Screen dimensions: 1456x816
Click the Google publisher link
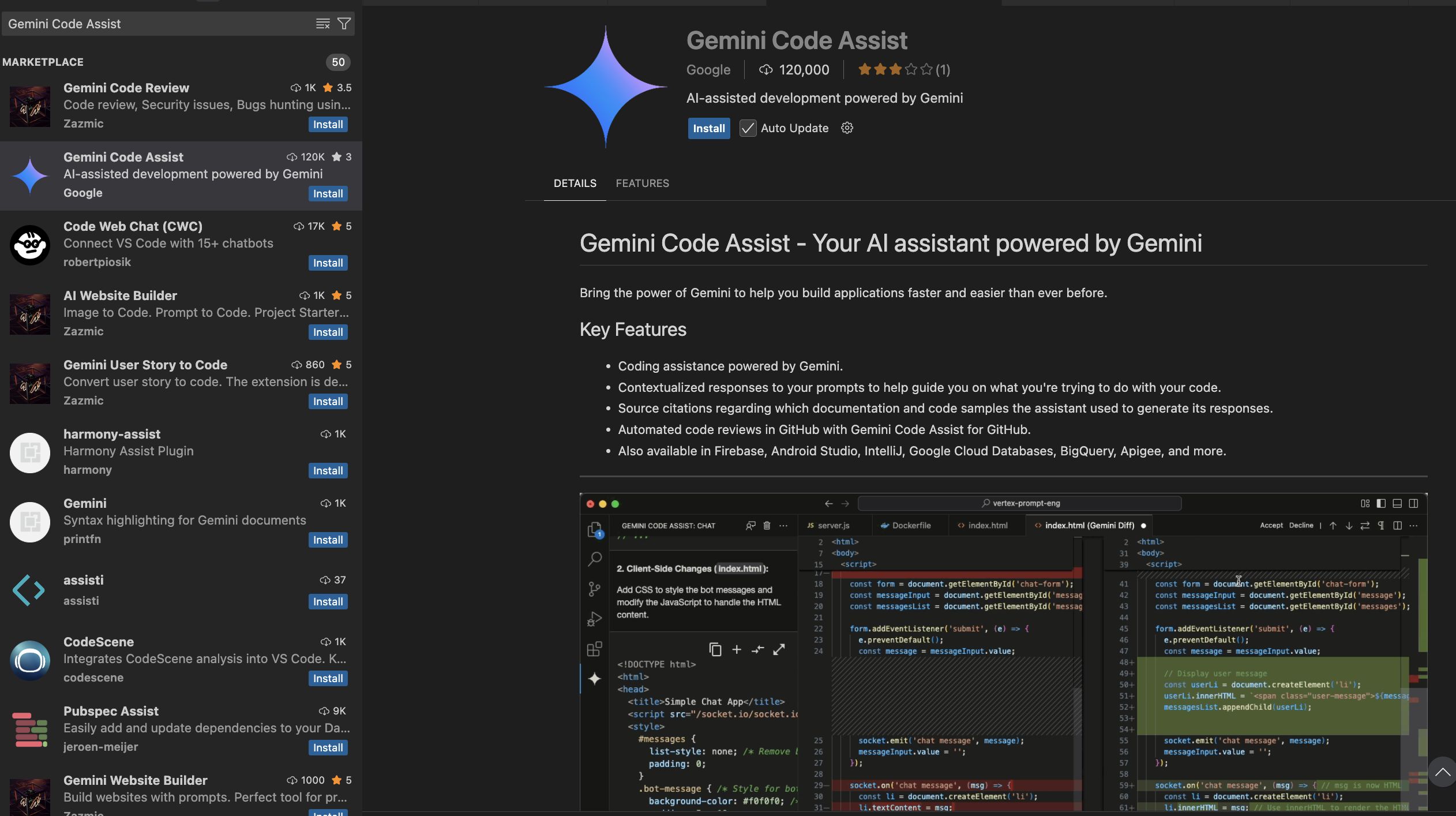pos(708,70)
